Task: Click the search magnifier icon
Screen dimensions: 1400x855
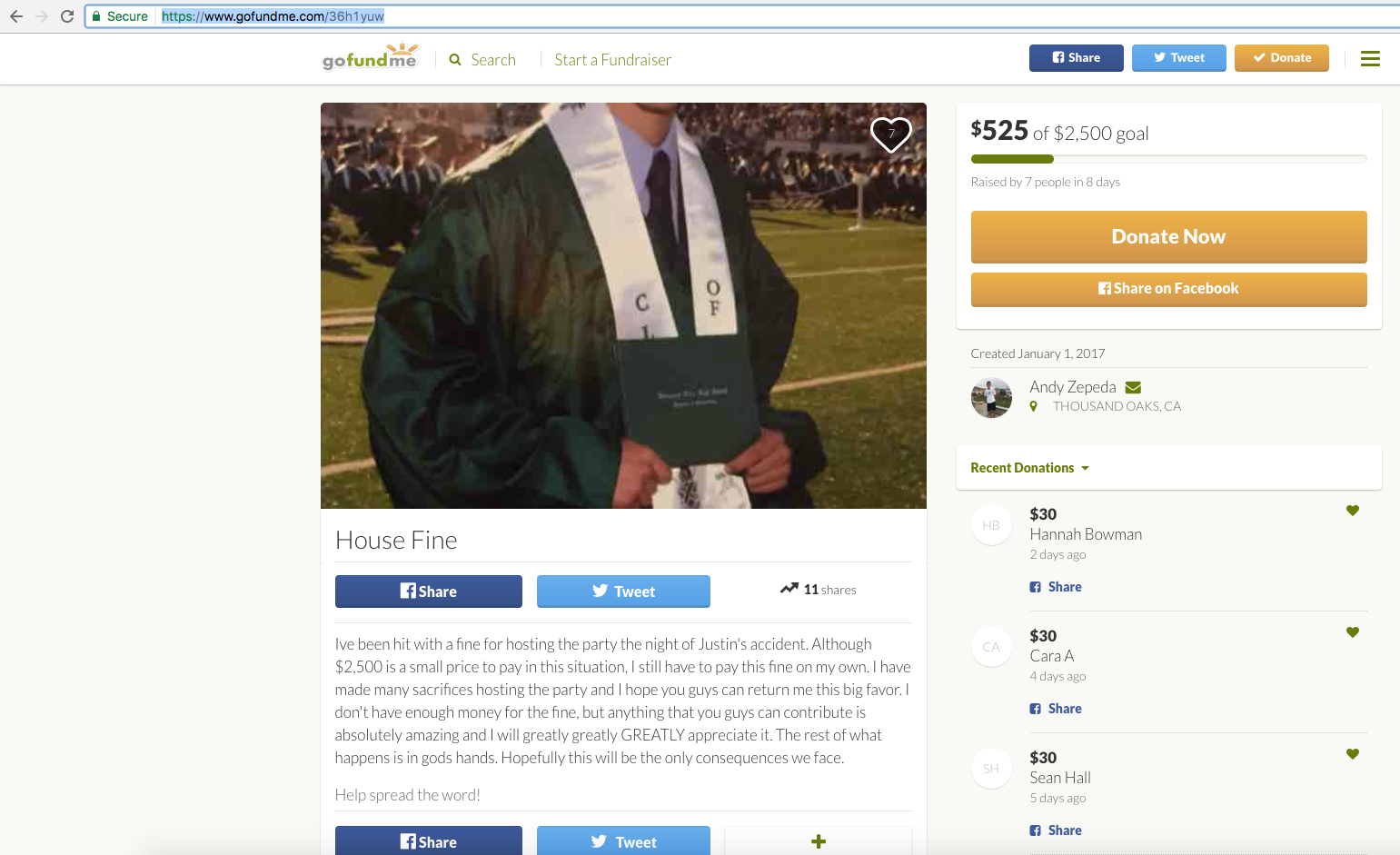Action: [x=455, y=60]
